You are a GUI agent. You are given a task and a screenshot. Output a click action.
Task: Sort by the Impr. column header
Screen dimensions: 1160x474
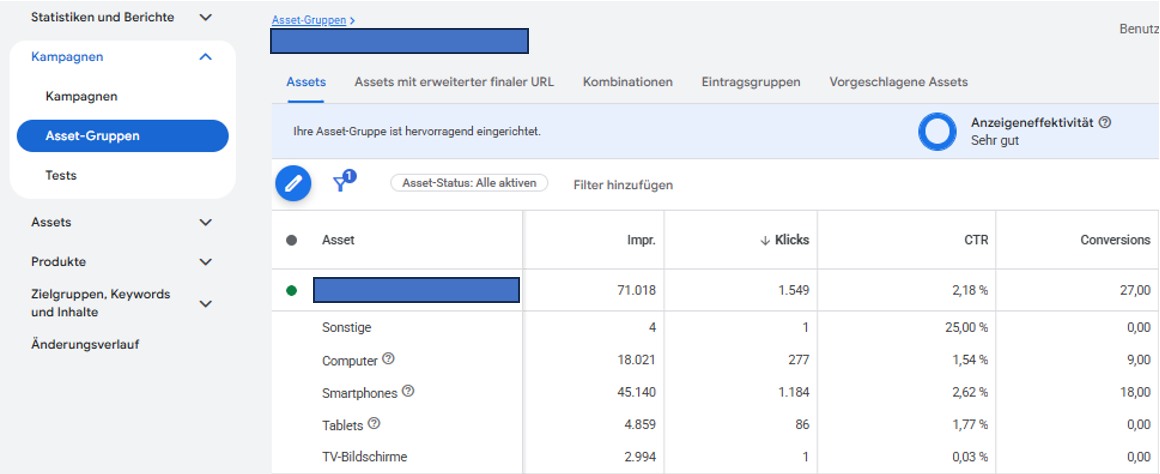pyautogui.click(x=641, y=240)
